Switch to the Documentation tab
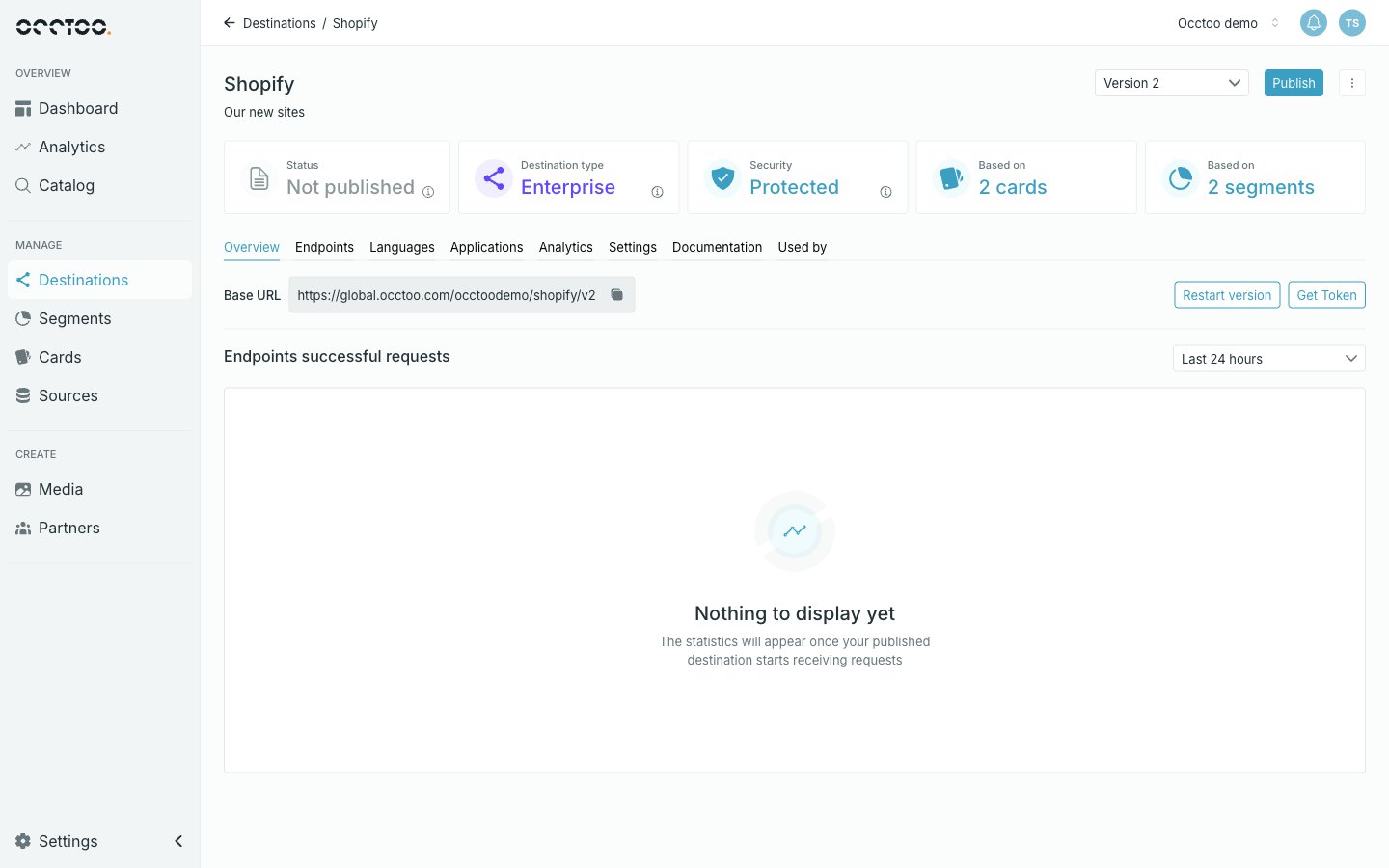Screen dimensions: 1389x868 coord(718,248)
